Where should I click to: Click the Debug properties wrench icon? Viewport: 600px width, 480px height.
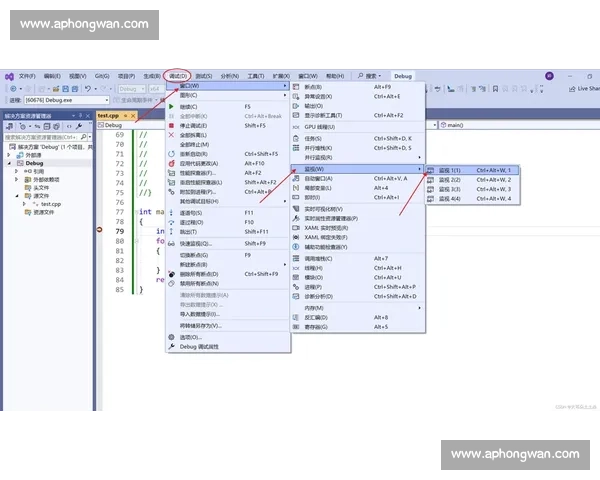tap(171, 346)
